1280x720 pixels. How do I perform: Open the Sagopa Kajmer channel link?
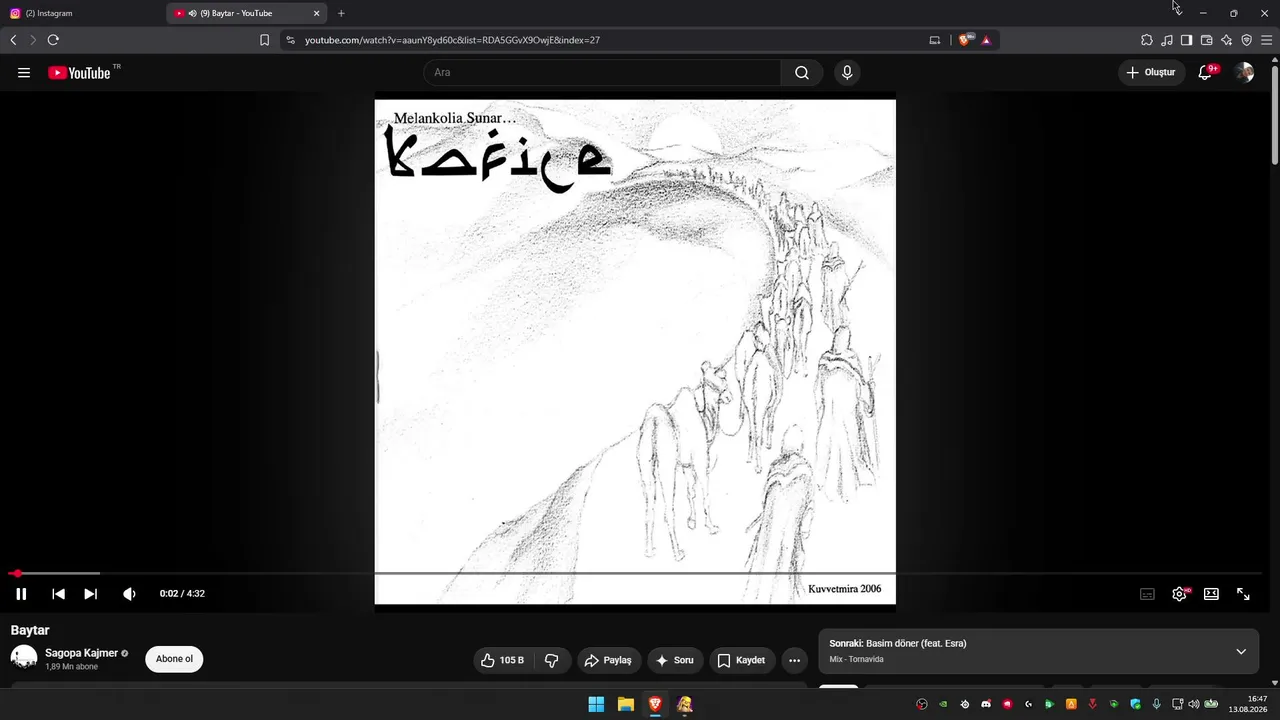click(x=81, y=653)
